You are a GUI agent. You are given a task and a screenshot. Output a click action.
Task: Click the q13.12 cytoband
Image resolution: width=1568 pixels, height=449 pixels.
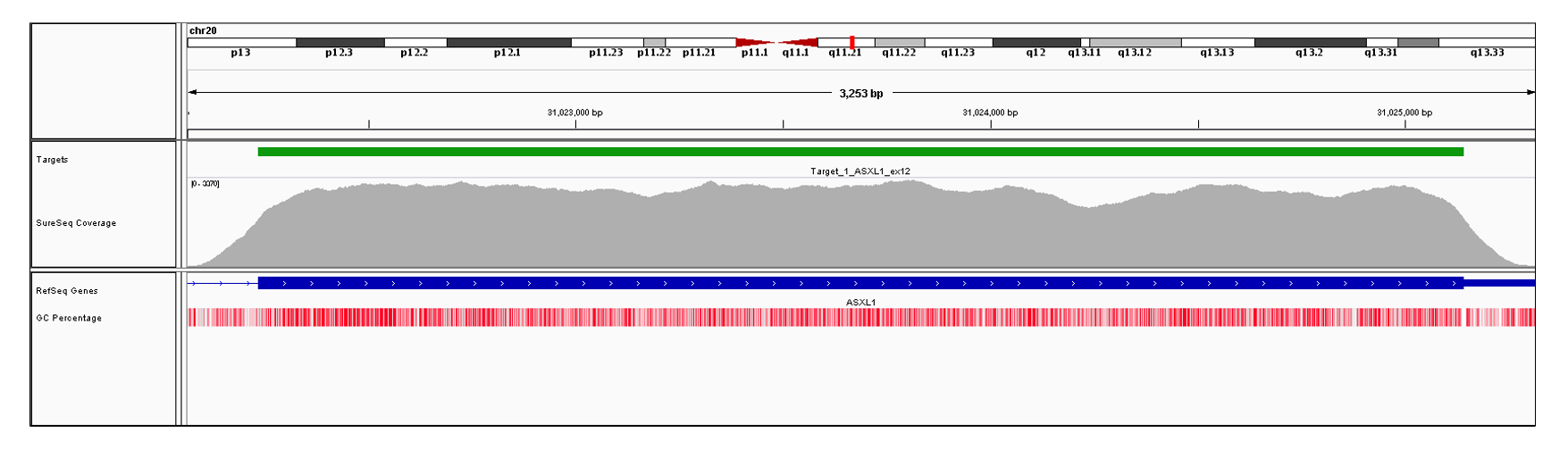1136,43
